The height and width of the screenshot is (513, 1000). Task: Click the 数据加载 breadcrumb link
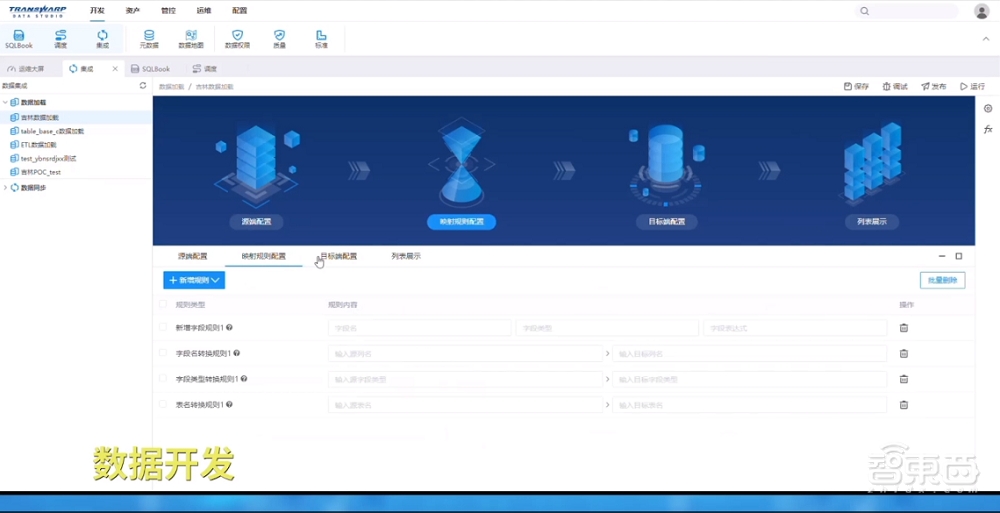tap(172, 86)
